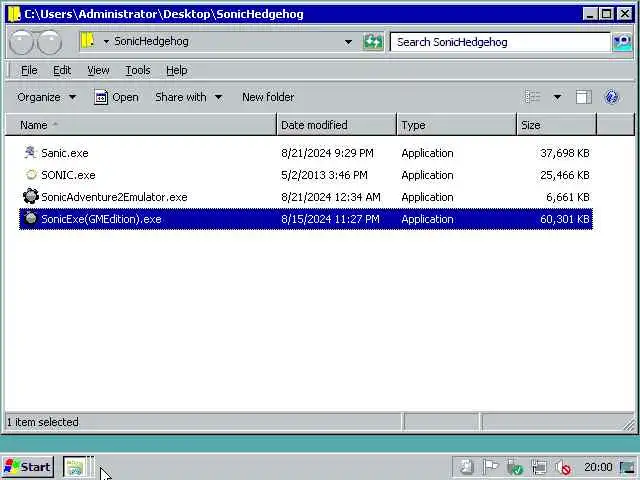The image size is (640, 480).
Task: Click the Open toolbar button
Action: coord(117,97)
